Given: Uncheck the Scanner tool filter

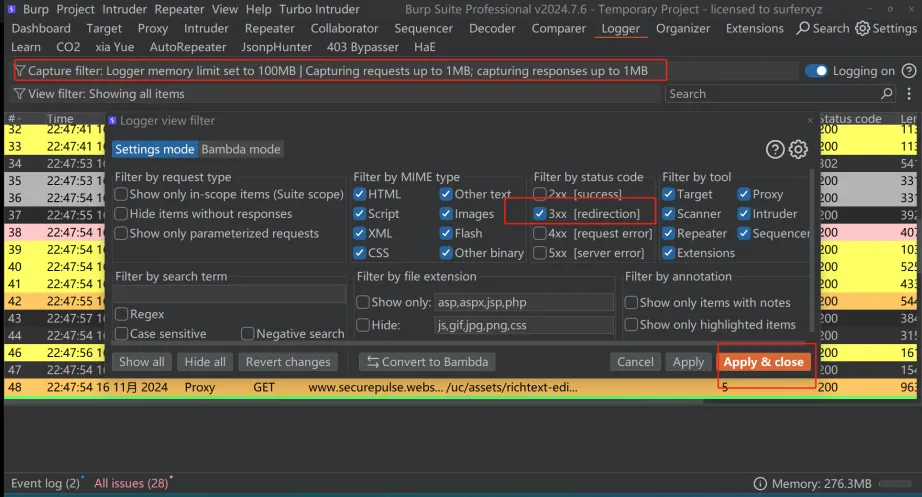Looking at the screenshot, I should point(669,214).
